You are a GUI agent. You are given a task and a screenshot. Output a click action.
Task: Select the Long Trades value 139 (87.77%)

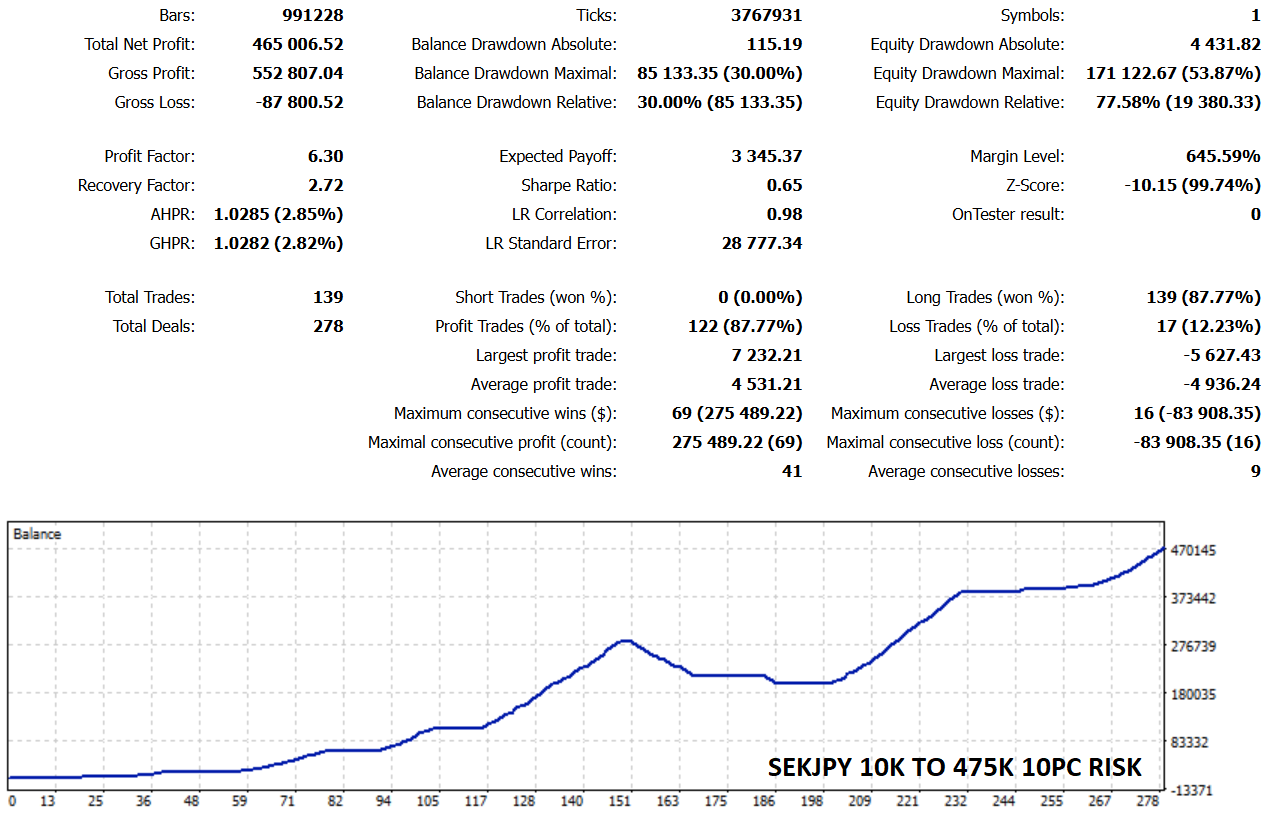coord(1204,298)
